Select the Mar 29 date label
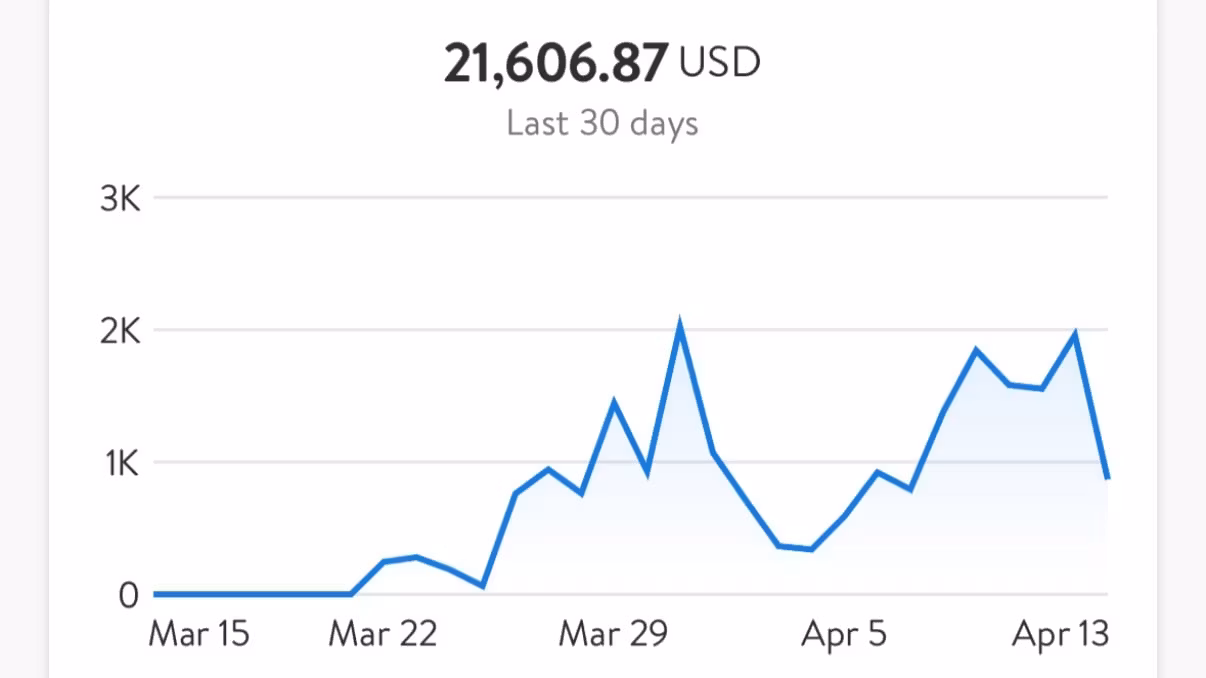The height and width of the screenshot is (678, 1206). 612,634
